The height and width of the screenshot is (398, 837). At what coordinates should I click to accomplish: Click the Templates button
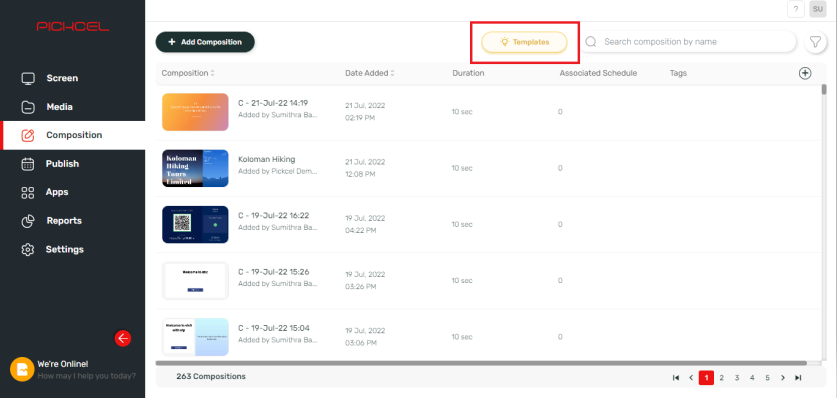pyautogui.click(x=524, y=42)
